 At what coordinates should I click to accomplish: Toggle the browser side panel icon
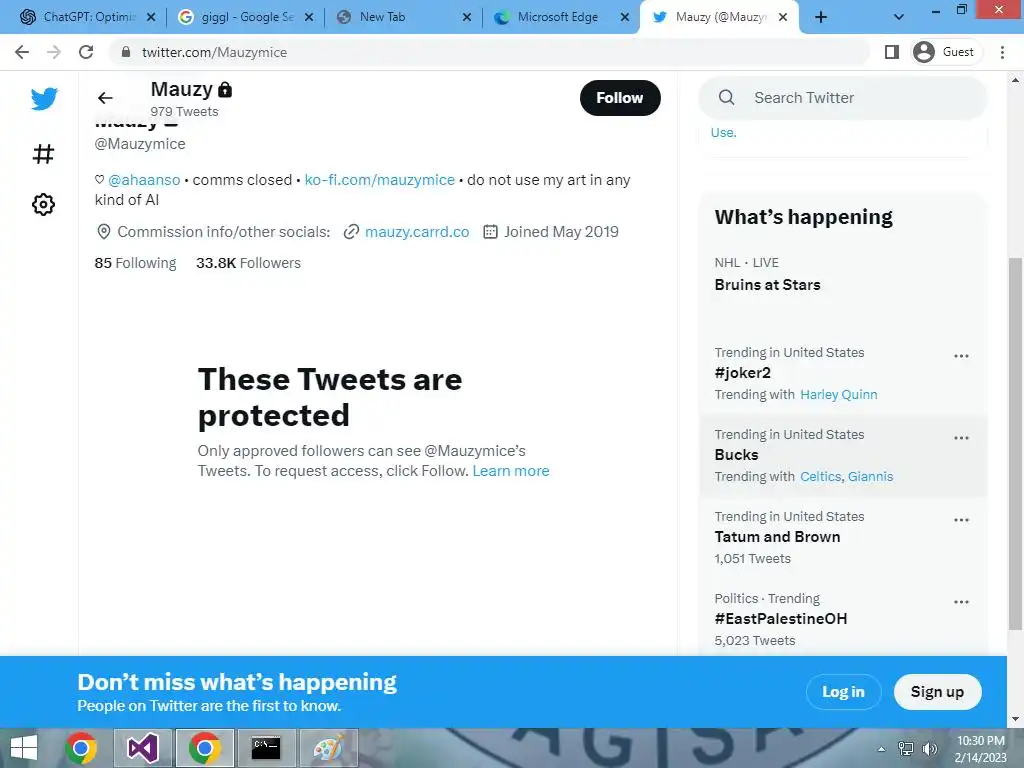pos(891,52)
